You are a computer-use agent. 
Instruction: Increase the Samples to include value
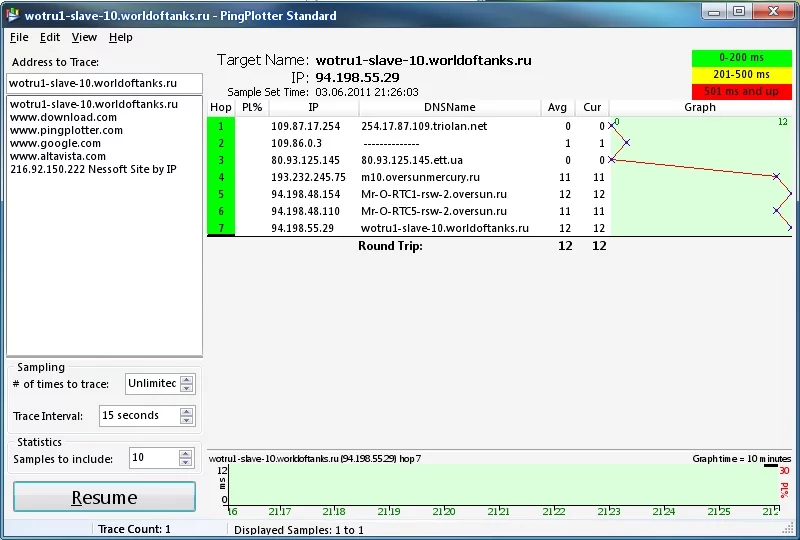(186, 454)
